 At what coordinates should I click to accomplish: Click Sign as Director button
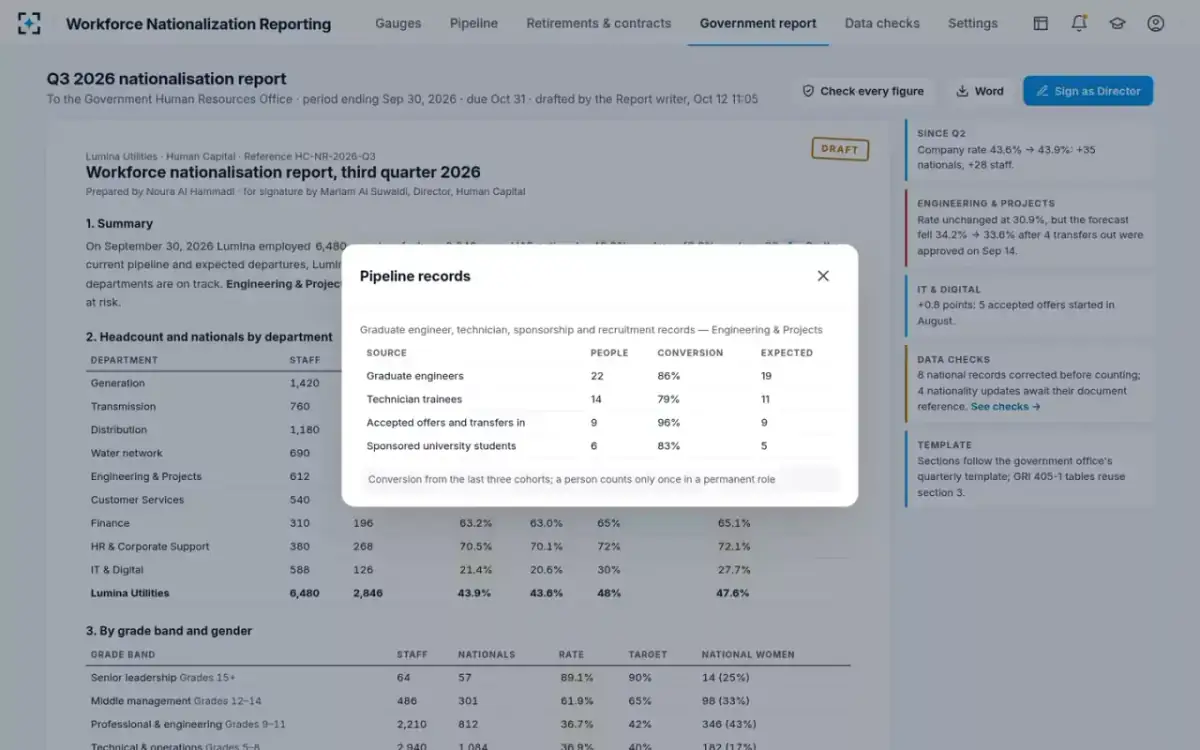[x=1088, y=91]
